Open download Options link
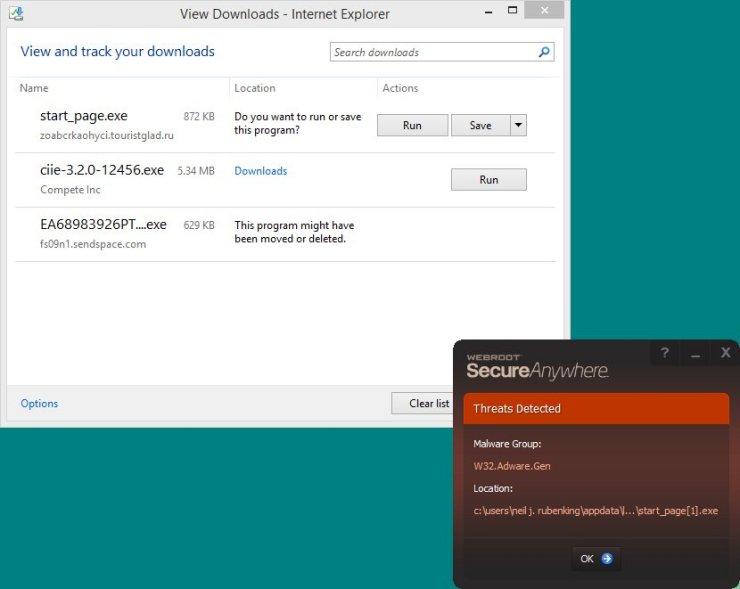This screenshot has height=589, width=740. [x=39, y=404]
